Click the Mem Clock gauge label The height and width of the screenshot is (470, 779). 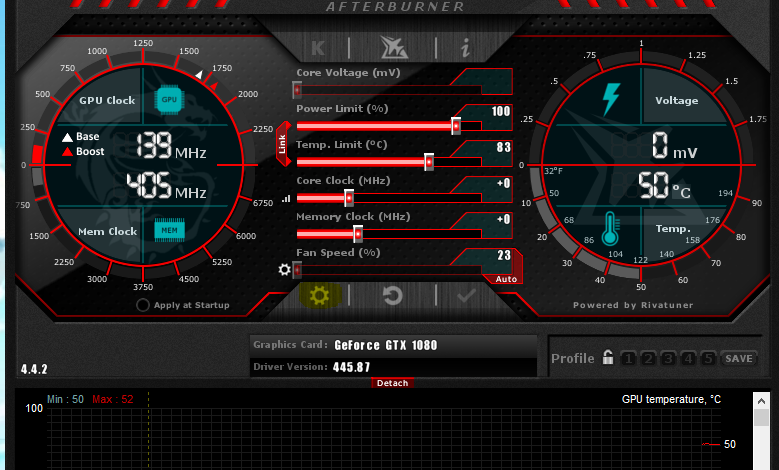click(x=107, y=232)
